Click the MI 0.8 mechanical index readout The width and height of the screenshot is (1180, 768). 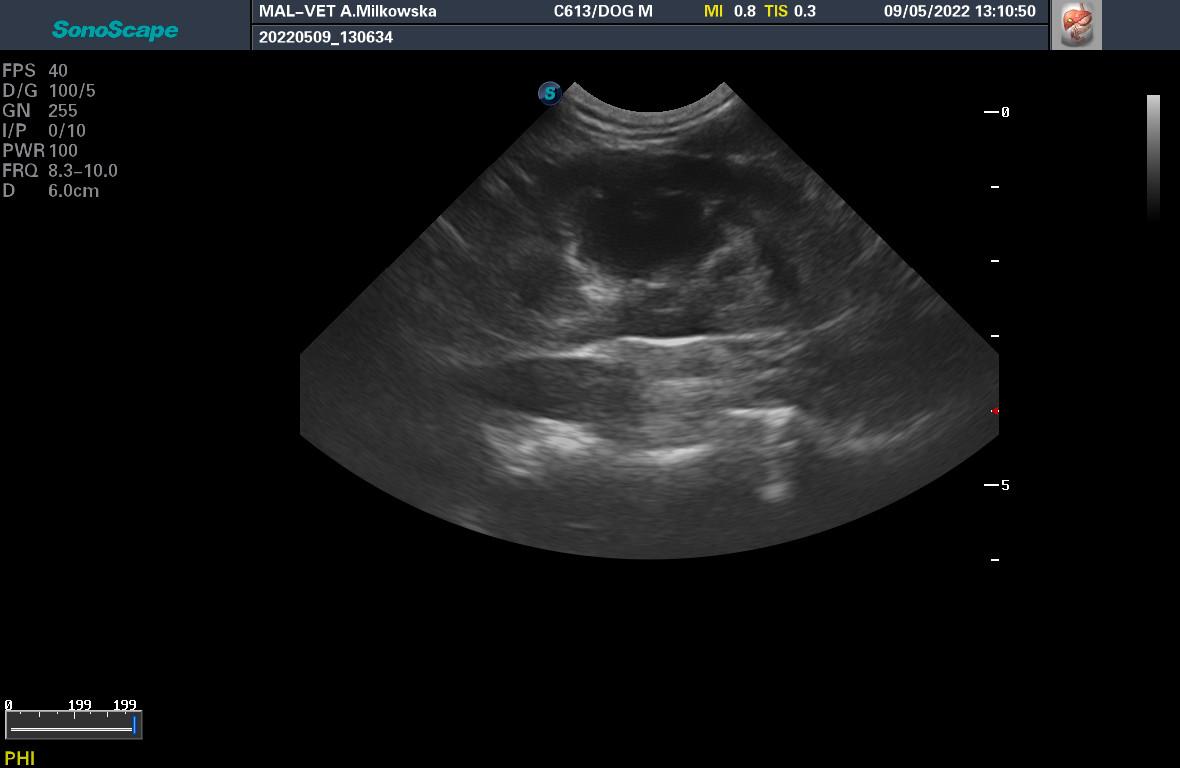coord(729,12)
